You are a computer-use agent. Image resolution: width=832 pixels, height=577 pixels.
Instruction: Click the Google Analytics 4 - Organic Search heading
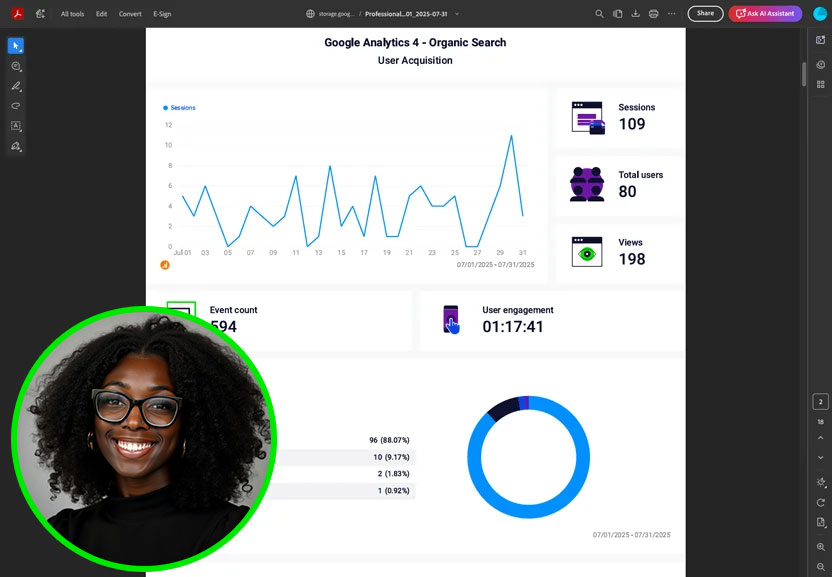point(415,42)
